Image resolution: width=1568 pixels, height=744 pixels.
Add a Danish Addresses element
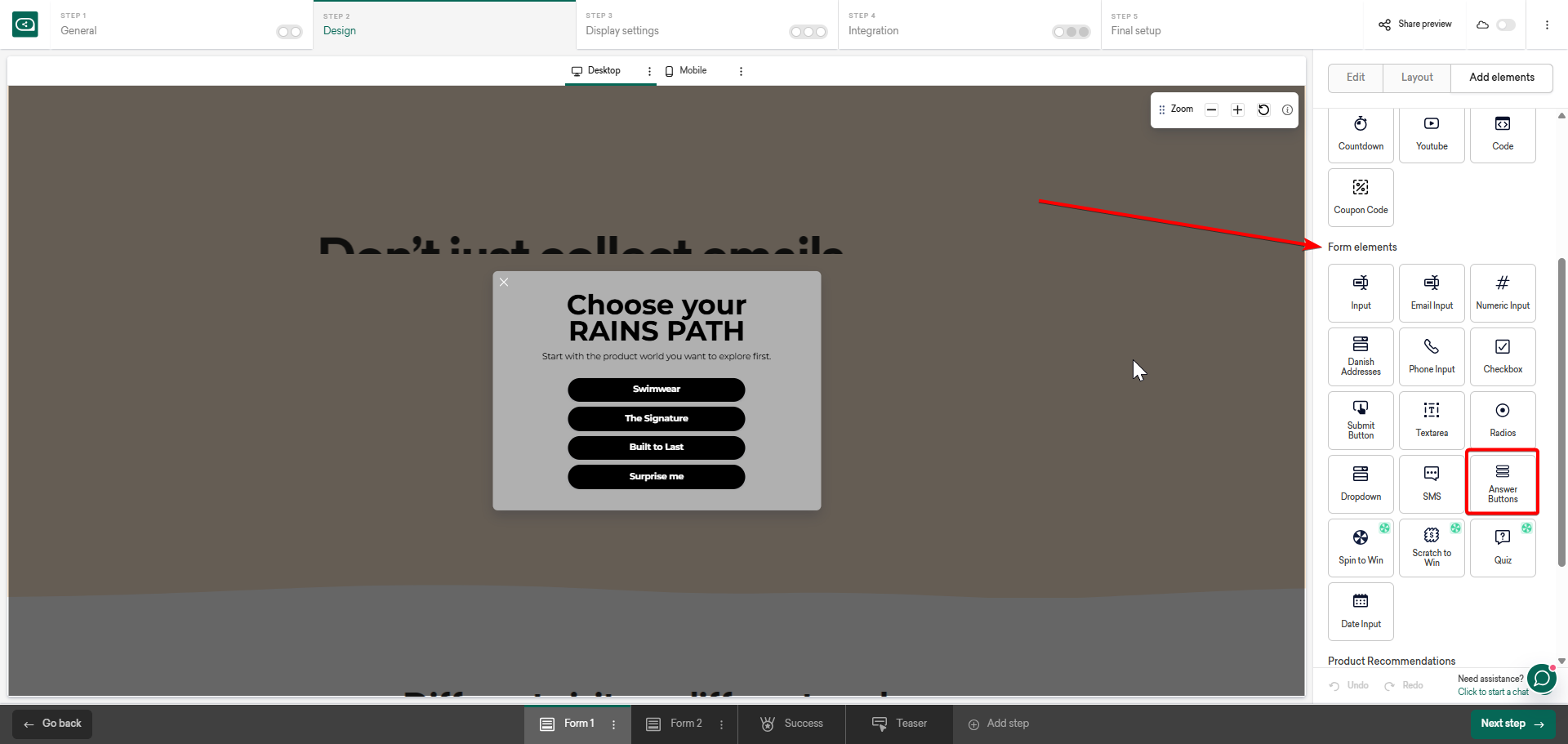[1361, 357]
